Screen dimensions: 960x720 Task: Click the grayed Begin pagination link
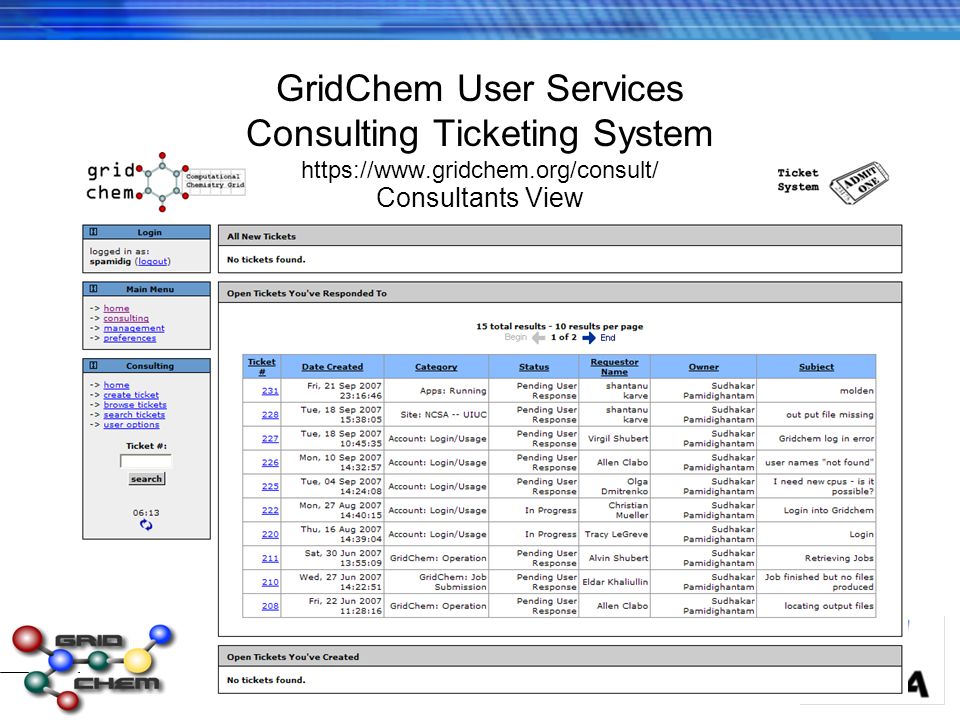(516, 337)
